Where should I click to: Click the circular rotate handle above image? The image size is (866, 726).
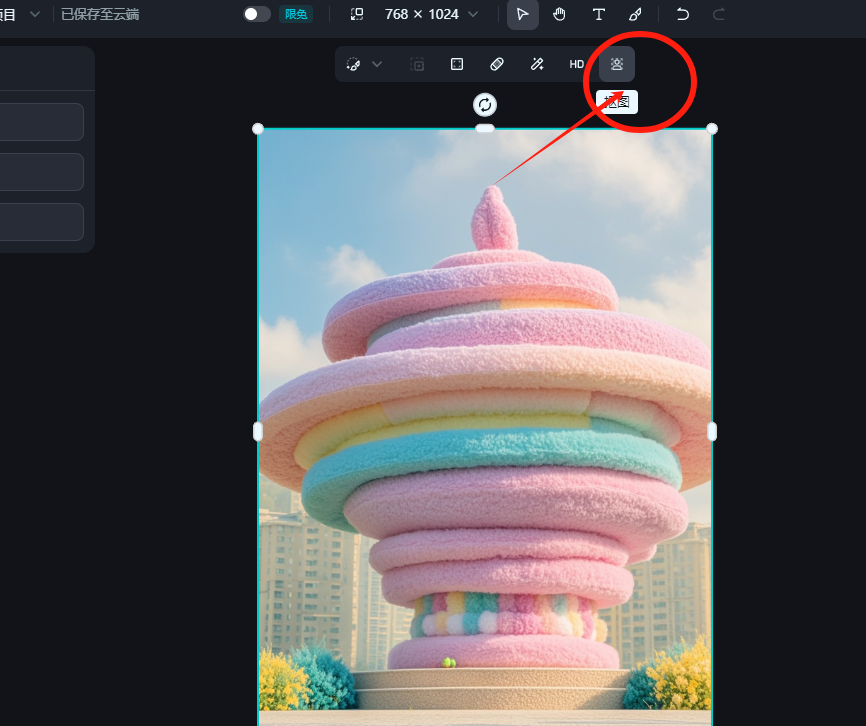pos(485,105)
